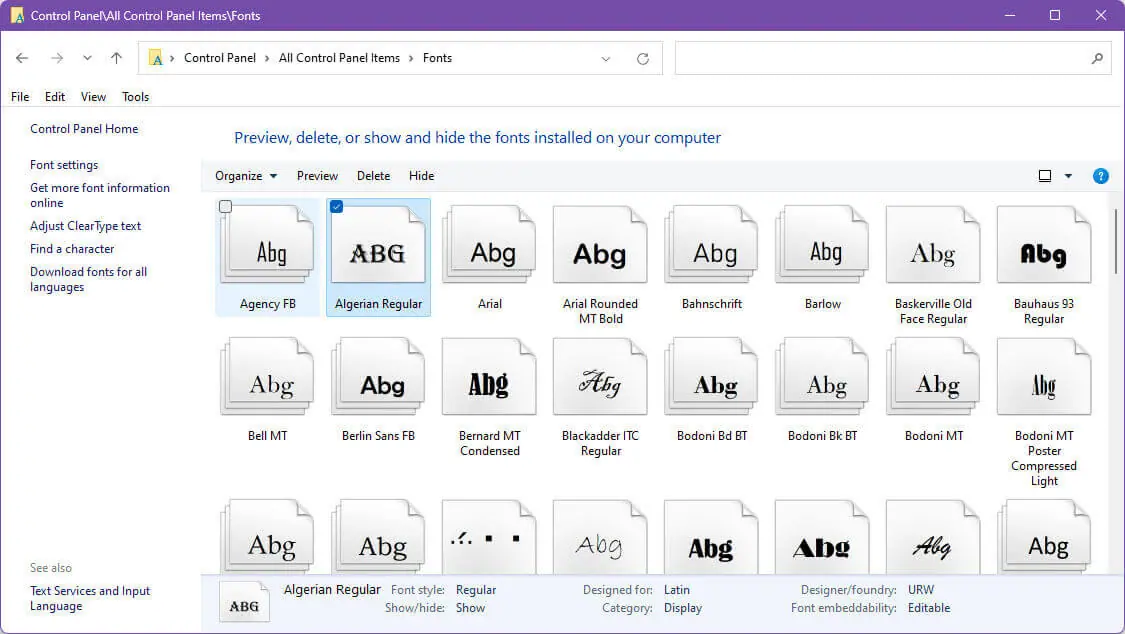Select the Blackadder ITC Regular font
The width and height of the screenshot is (1125, 634).
point(600,377)
